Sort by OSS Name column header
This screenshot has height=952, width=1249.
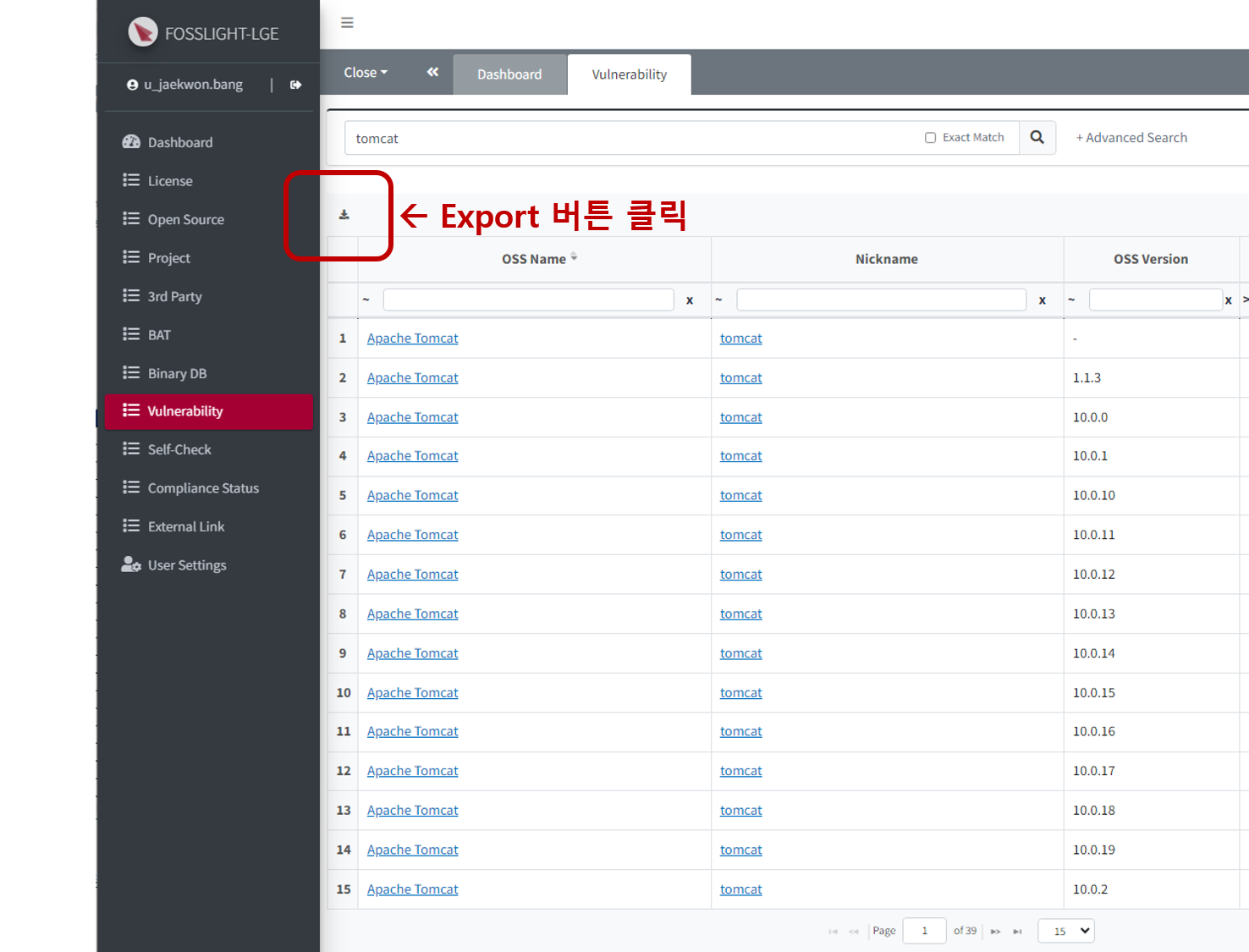click(534, 259)
